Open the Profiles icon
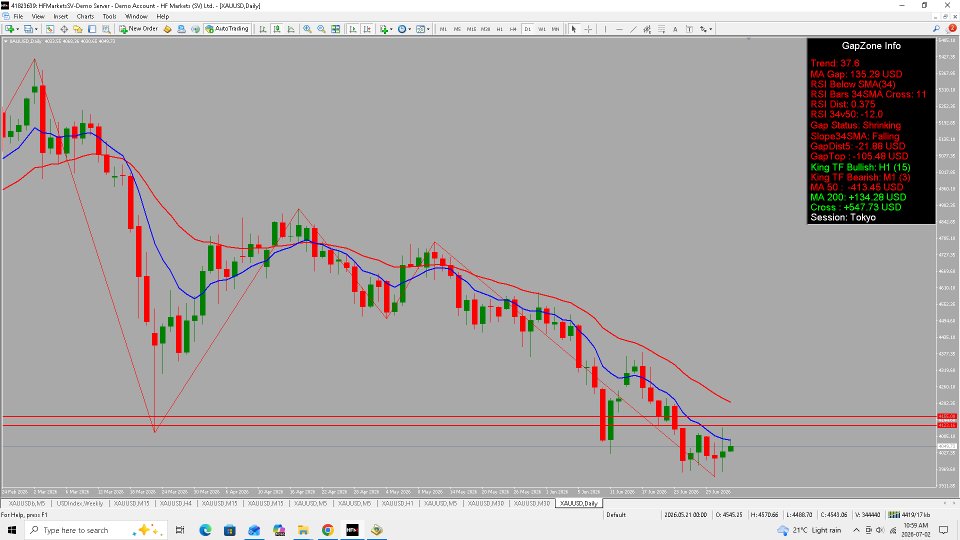This screenshot has height=540, width=960. point(28,29)
